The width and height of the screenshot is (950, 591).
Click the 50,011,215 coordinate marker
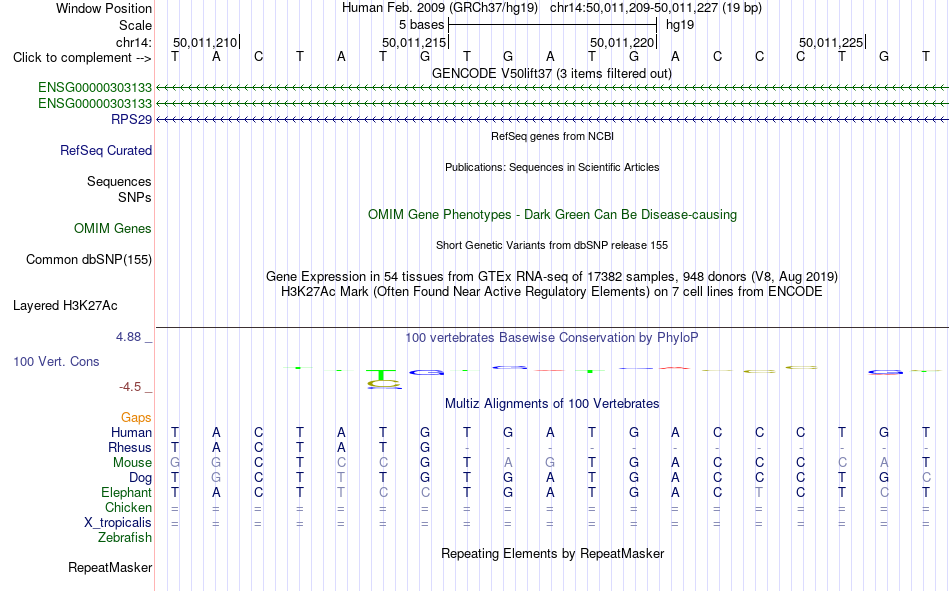(414, 42)
